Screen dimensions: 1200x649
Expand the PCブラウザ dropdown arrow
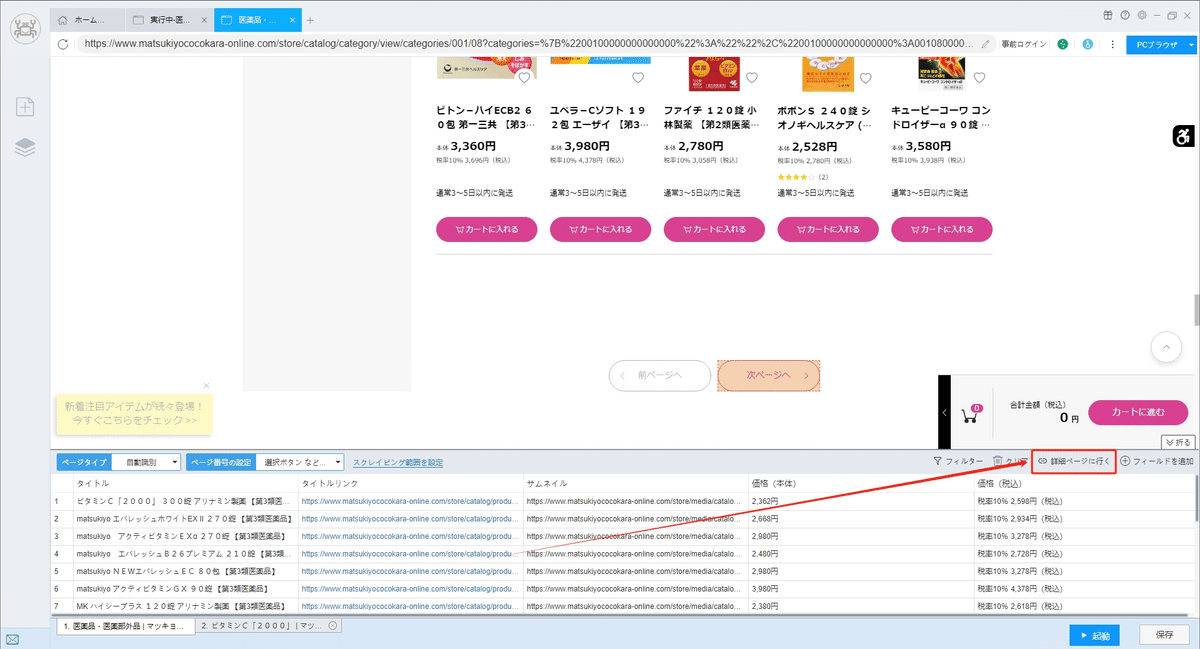[1191, 44]
